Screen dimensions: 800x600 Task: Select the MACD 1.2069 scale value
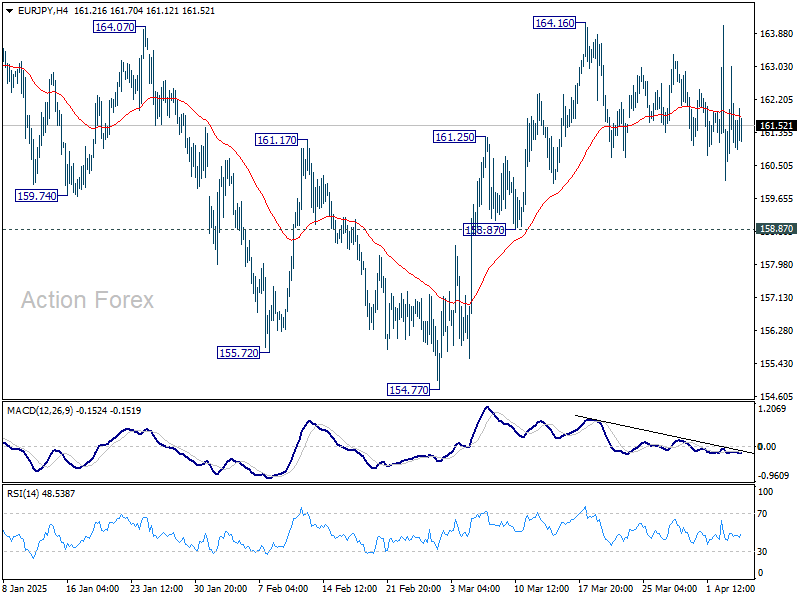[x=774, y=409]
